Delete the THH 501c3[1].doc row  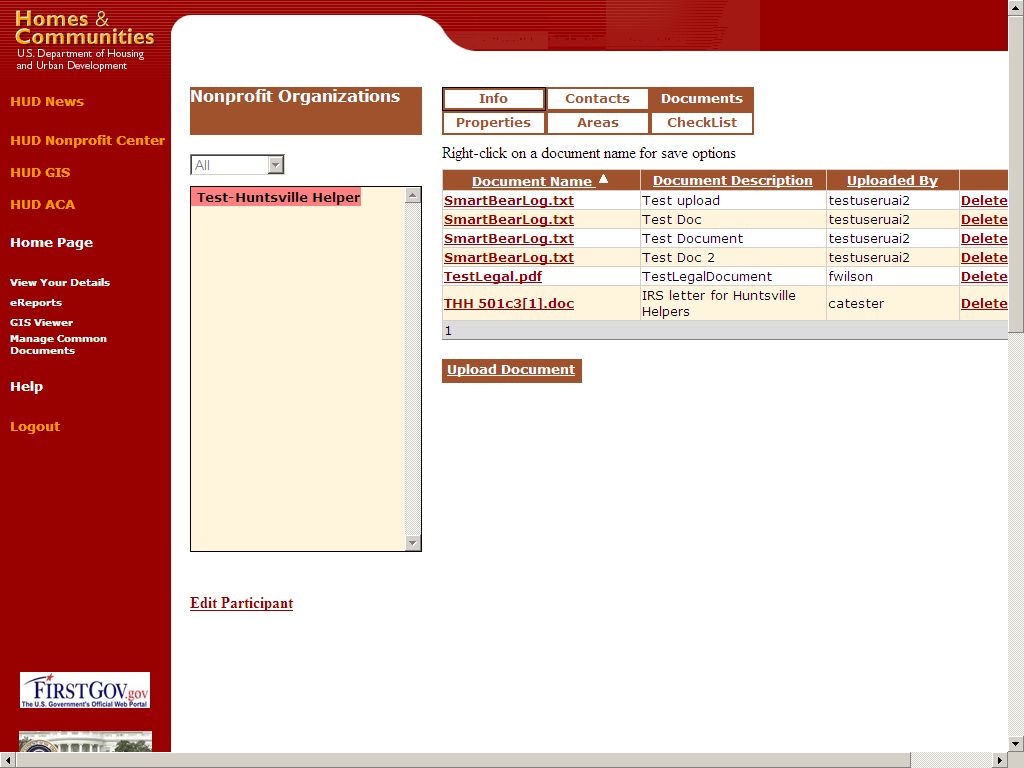click(x=984, y=303)
